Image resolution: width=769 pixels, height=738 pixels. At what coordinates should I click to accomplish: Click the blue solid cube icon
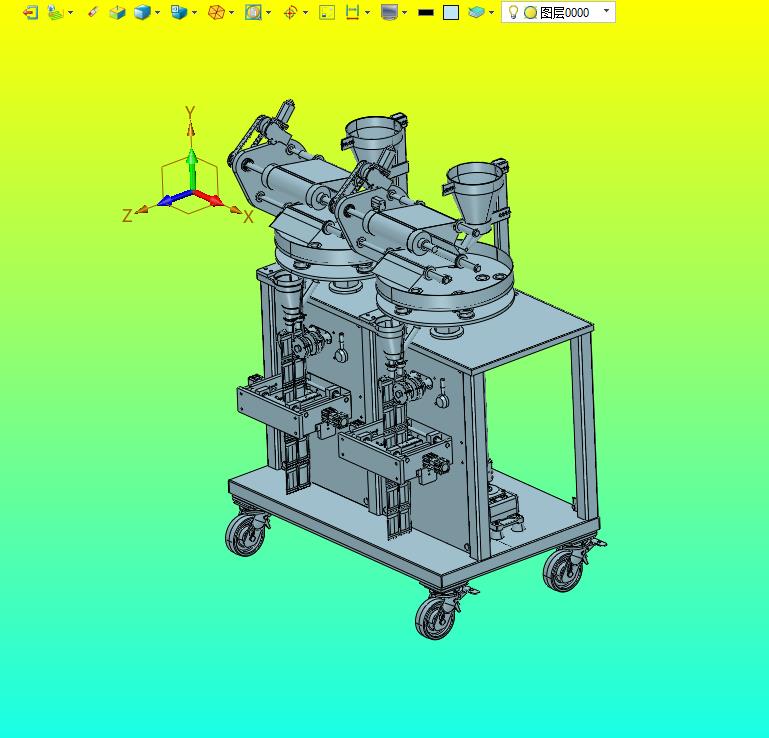click(142, 12)
